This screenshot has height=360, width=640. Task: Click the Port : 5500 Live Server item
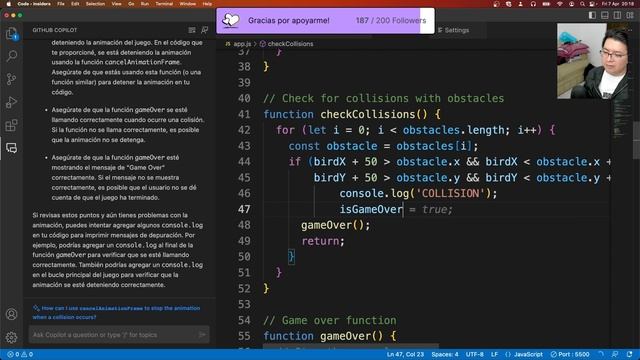(x=570, y=354)
